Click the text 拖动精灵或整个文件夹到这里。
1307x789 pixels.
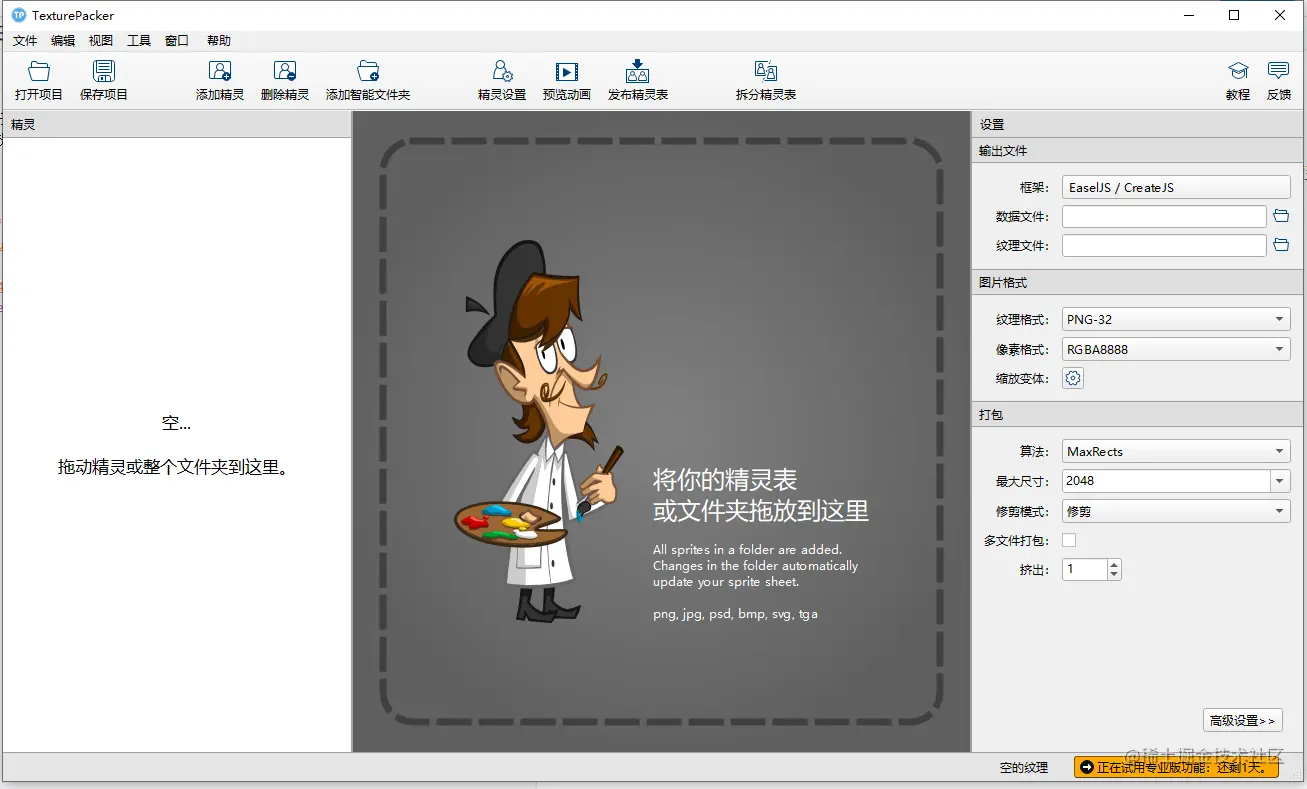(177, 467)
